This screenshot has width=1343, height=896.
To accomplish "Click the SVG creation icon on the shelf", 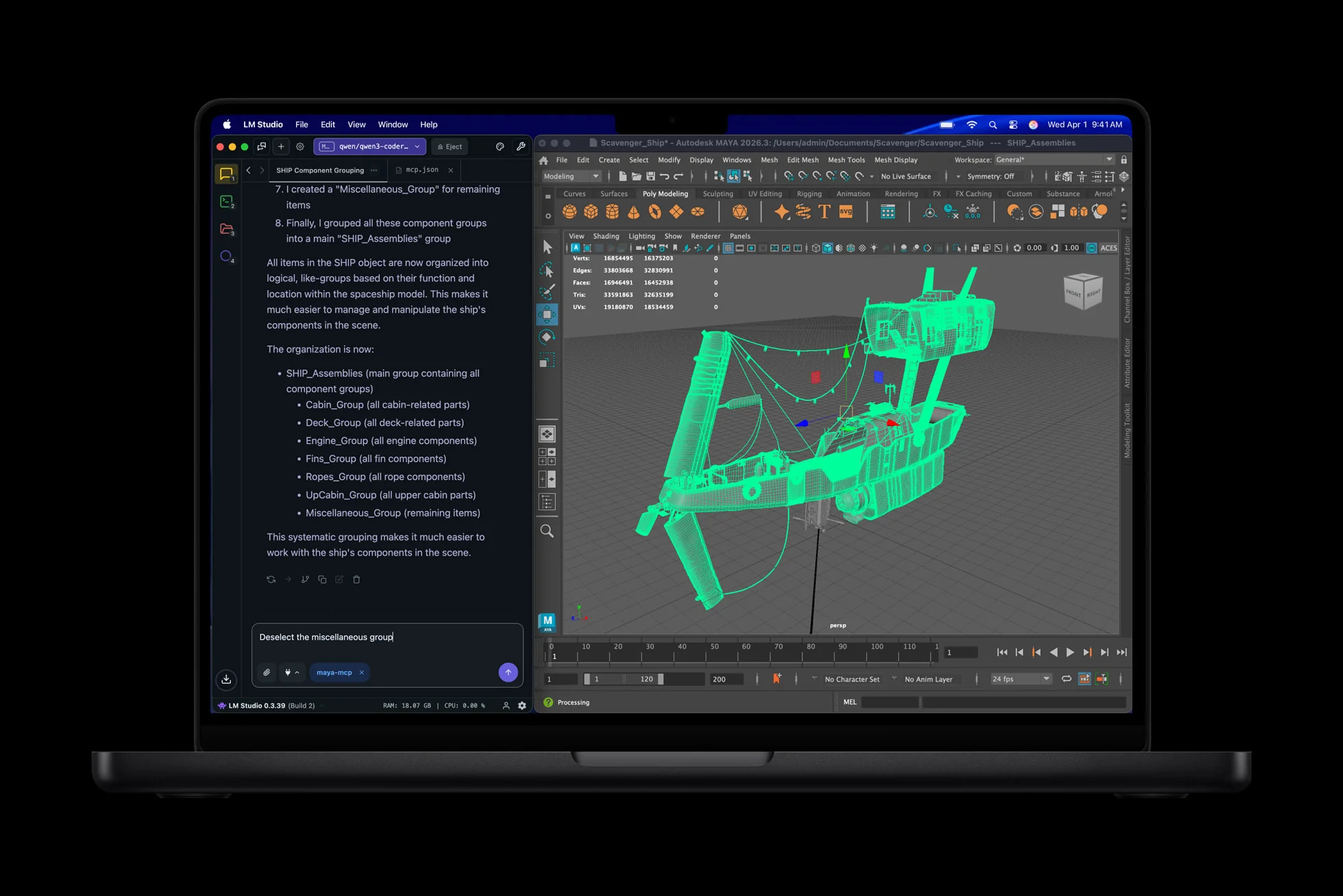I will pyautogui.click(x=845, y=212).
